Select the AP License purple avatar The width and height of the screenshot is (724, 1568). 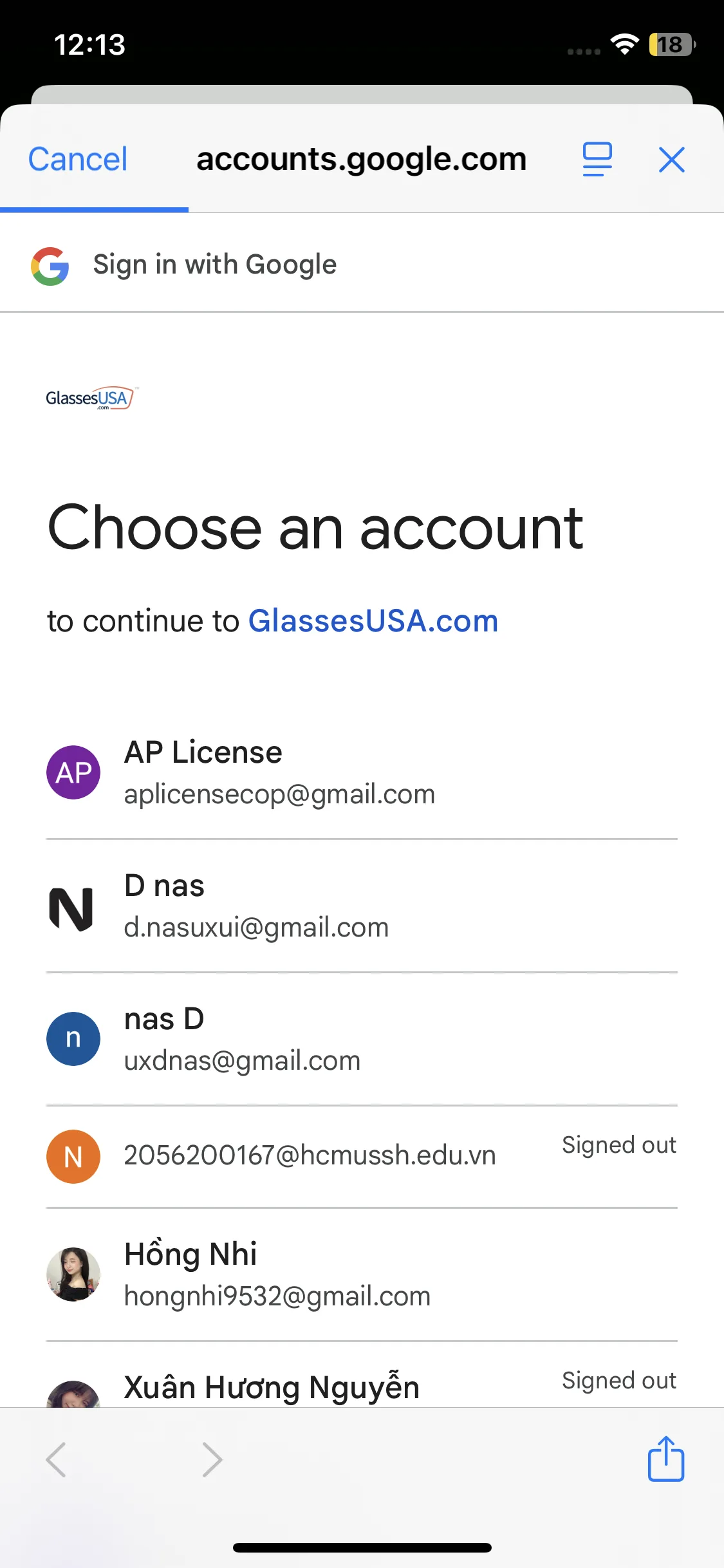(73, 772)
